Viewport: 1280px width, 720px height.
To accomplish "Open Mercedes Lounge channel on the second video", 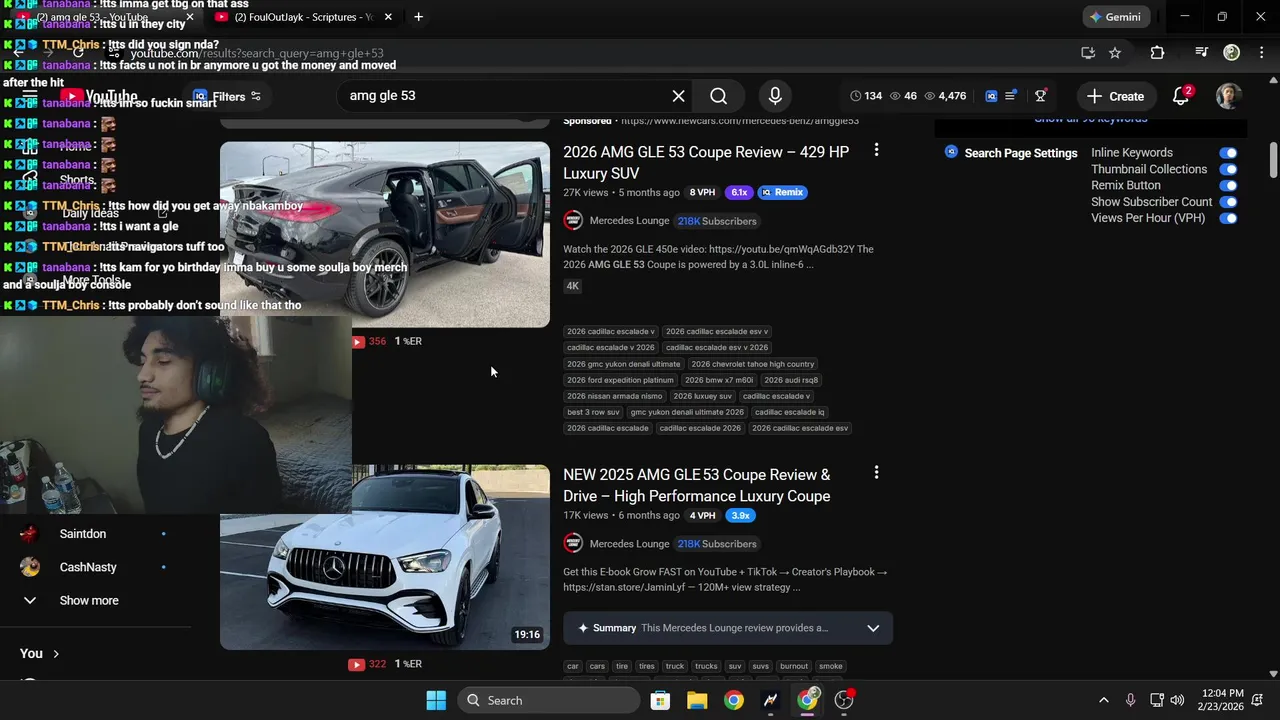I will (x=629, y=544).
